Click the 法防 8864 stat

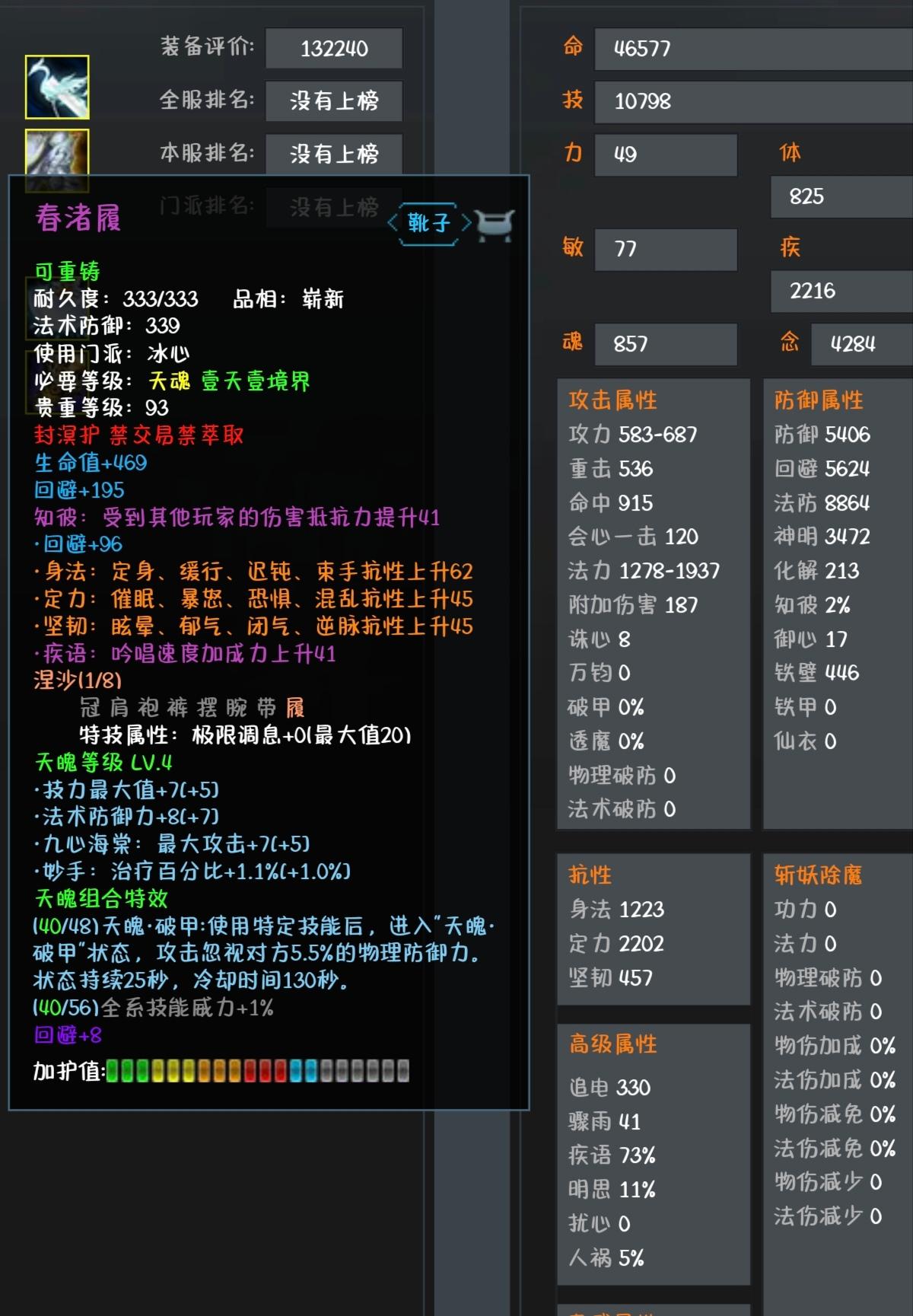pos(822,503)
